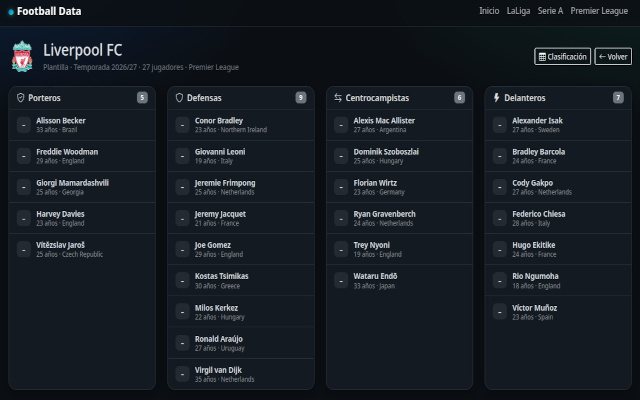
Task: Open the Premier League navigation link
Action: [599, 11]
